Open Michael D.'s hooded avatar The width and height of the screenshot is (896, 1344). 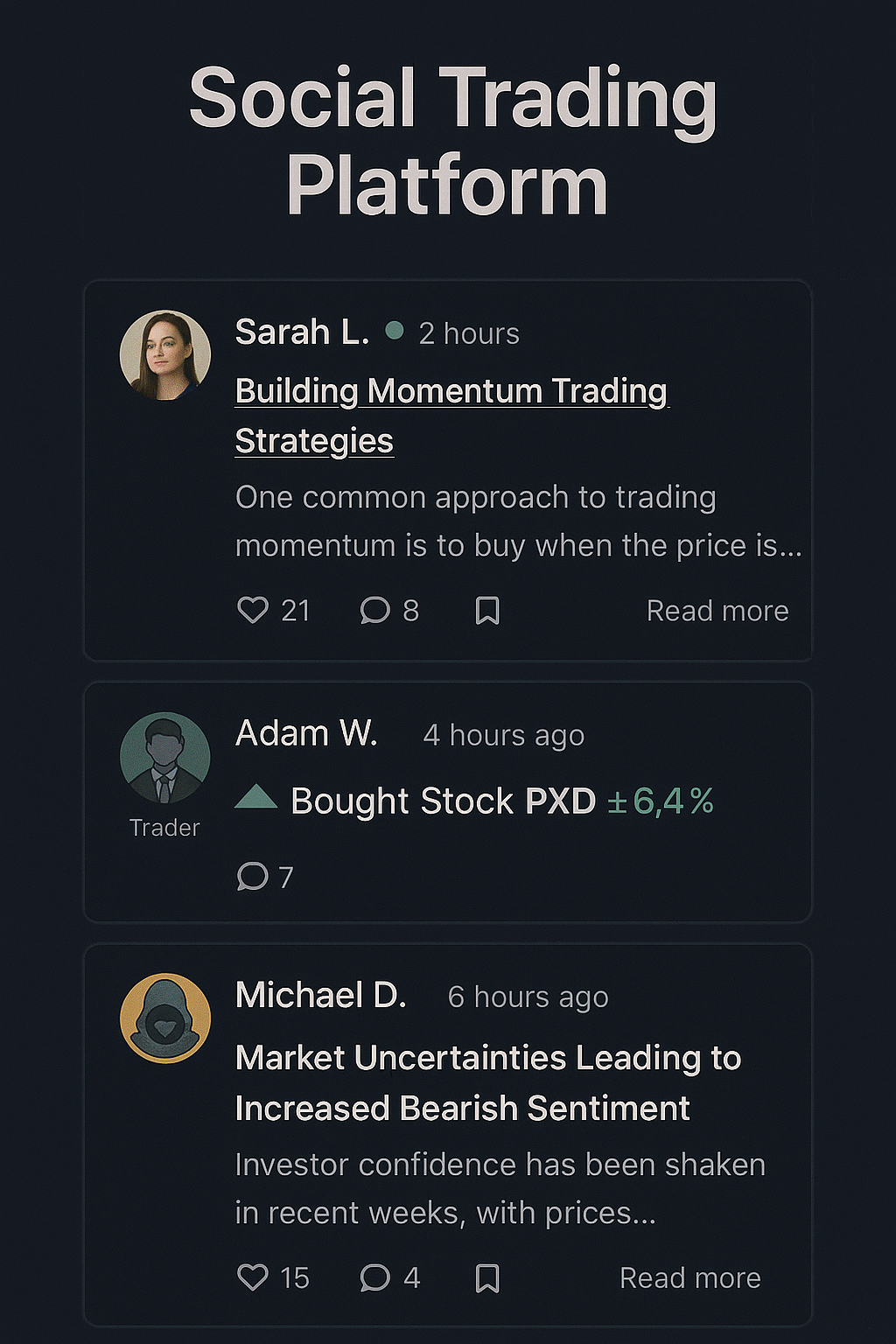165,1018
